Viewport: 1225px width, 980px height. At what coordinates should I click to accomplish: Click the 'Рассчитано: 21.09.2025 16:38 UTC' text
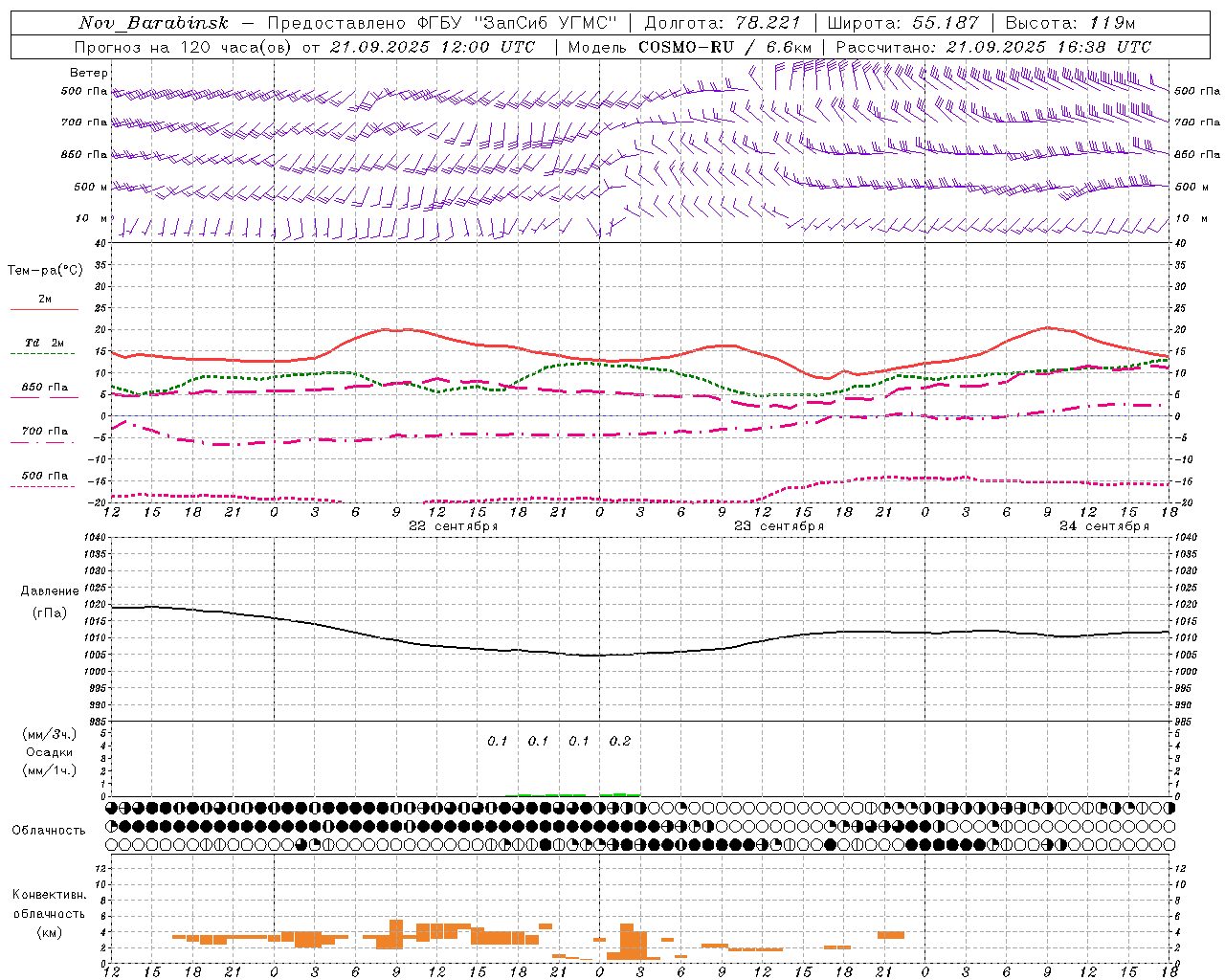pyautogui.click(x=993, y=47)
